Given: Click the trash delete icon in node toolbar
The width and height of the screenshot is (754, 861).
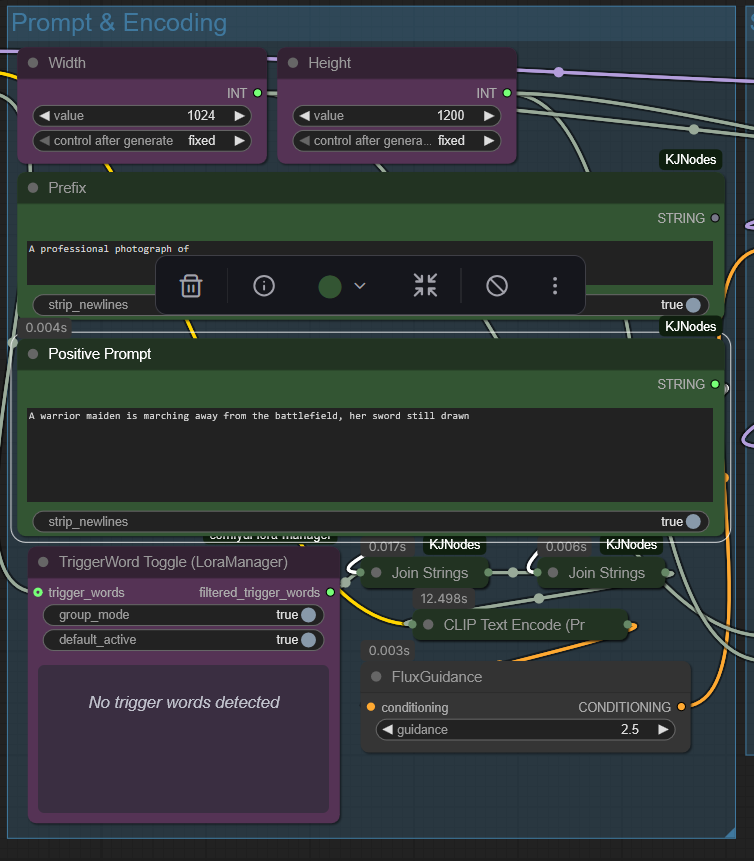Looking at the screenshot, I should pos(191,286).
